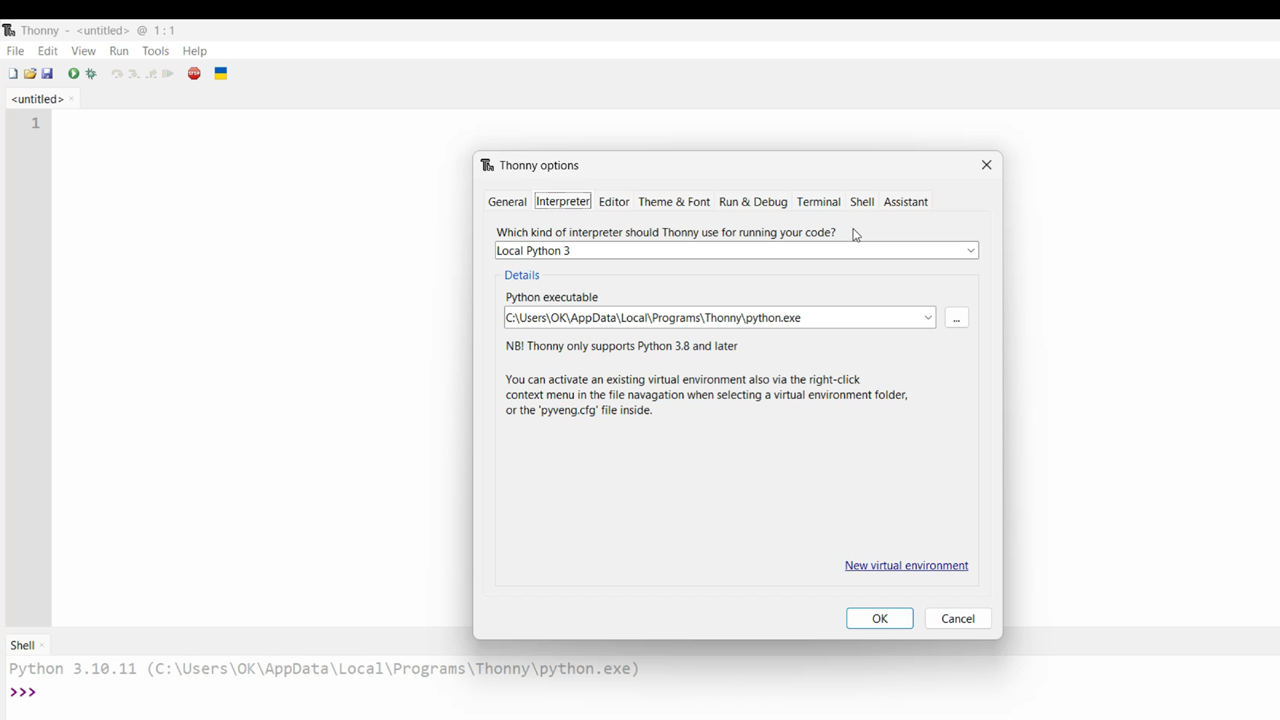Click line number 1 in editor gutter
The height and width of the screenshot is (720, 1280).
(35, 123)
